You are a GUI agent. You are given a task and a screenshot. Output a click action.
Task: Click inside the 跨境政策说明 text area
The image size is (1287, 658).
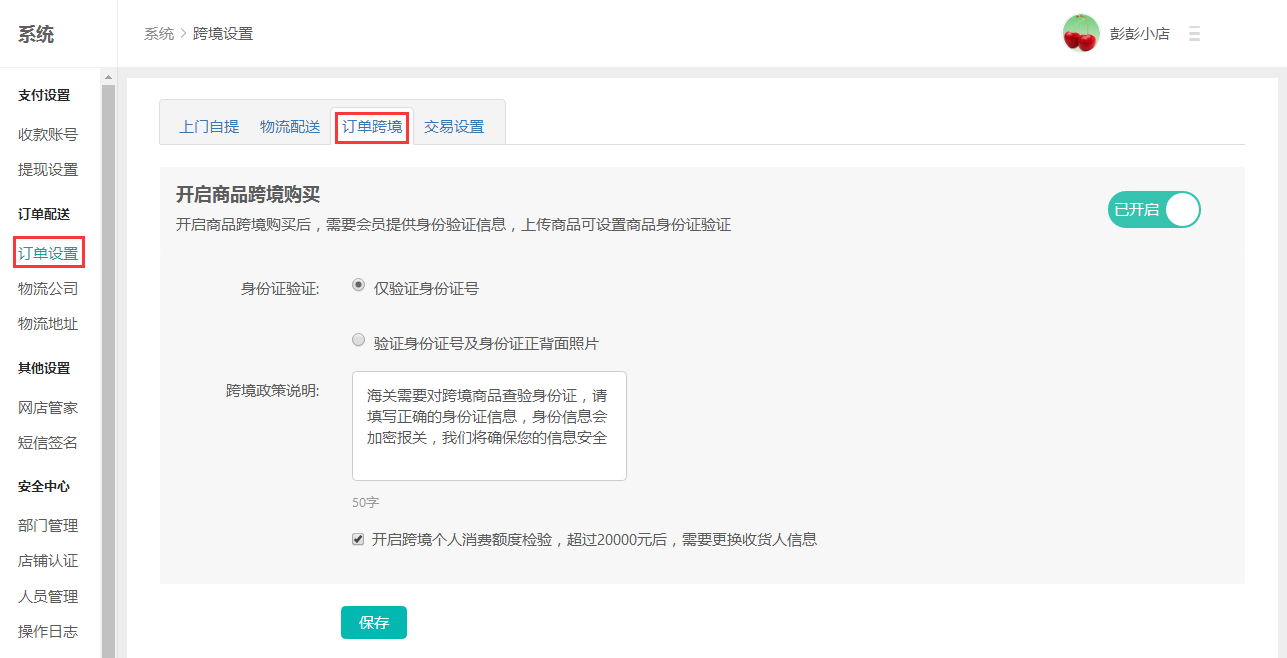[x=489, y=426]
